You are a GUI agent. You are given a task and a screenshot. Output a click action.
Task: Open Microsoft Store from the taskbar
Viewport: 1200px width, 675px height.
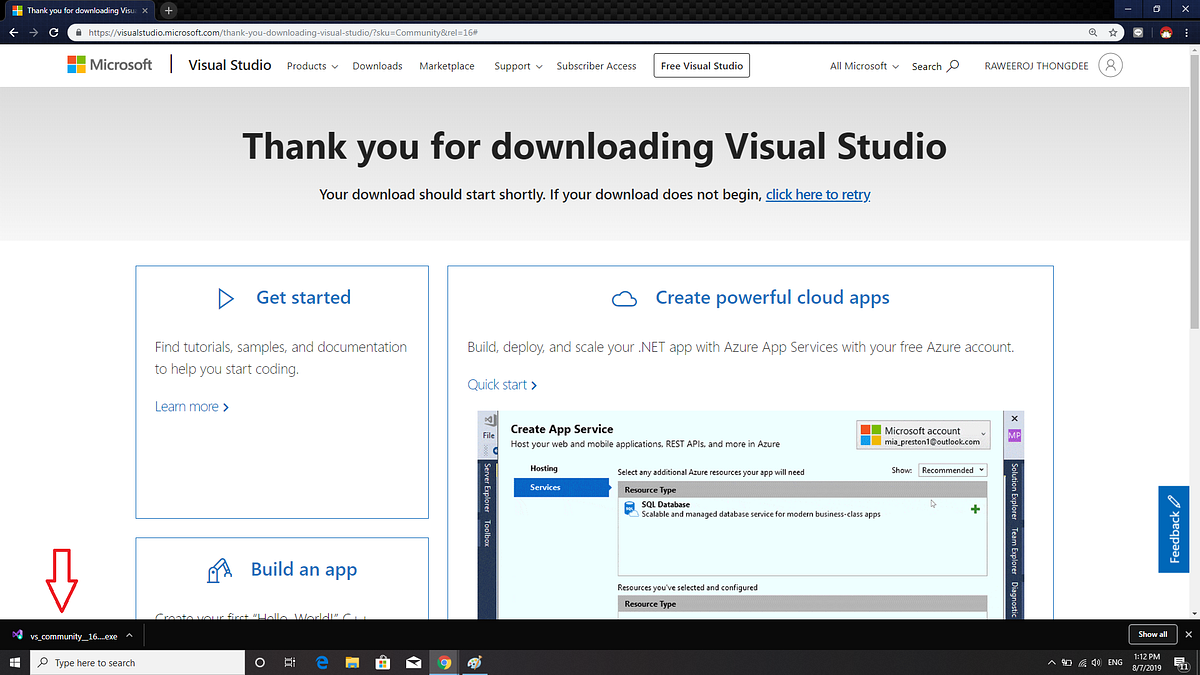point(382,662)
